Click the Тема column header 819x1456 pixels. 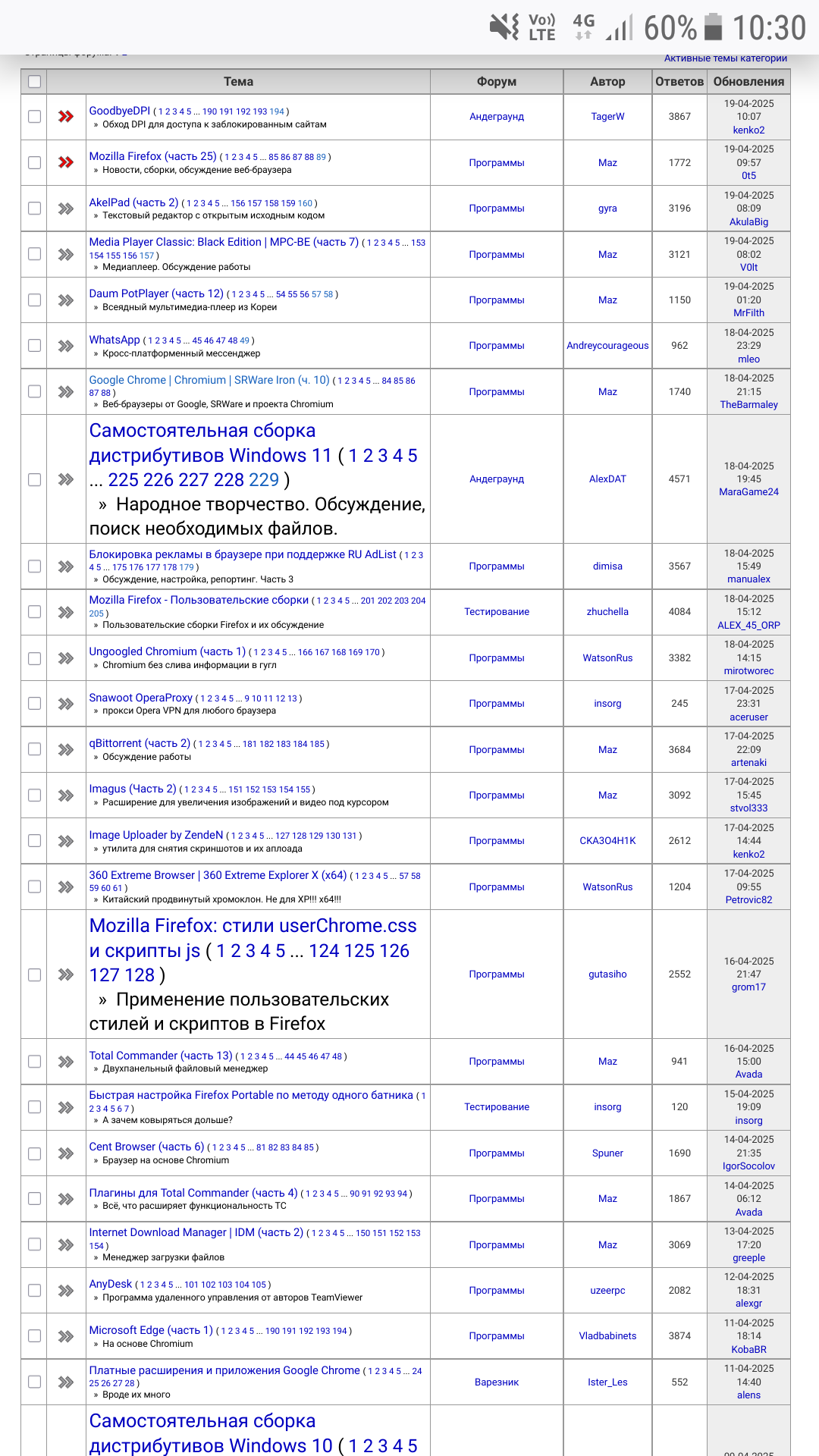coord(238,82)
